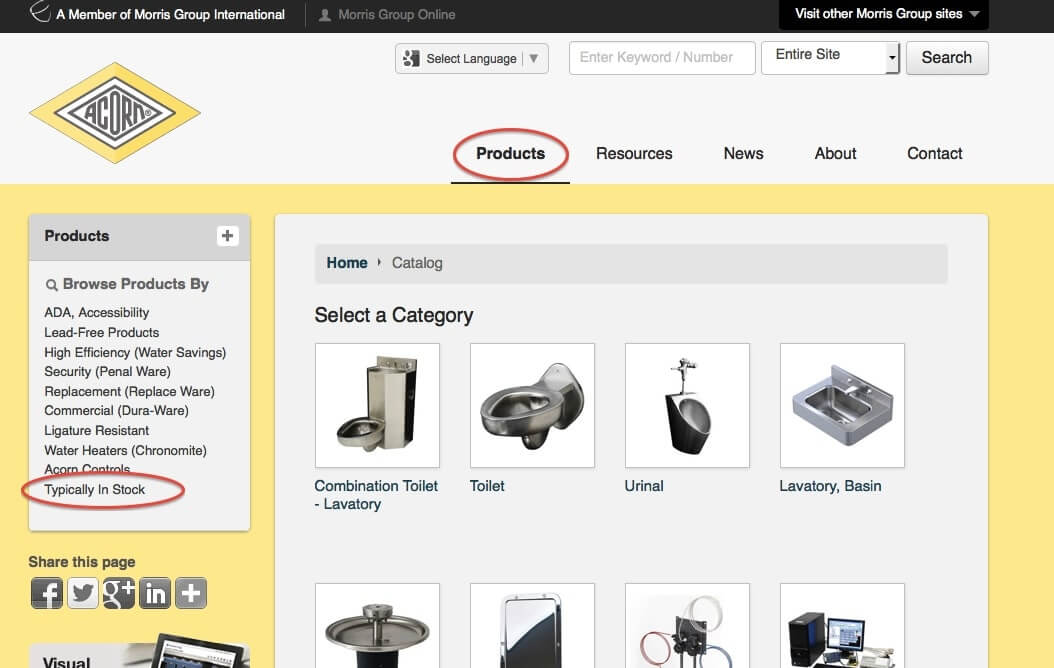
Task: Browse Ligature Resistant products
Action: pos(97,430)
